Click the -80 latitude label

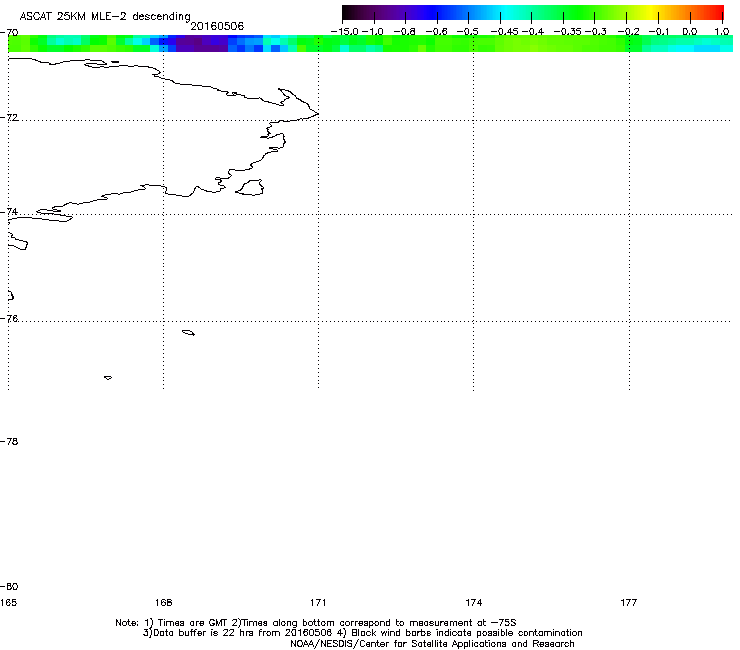(x=9, y=586)
